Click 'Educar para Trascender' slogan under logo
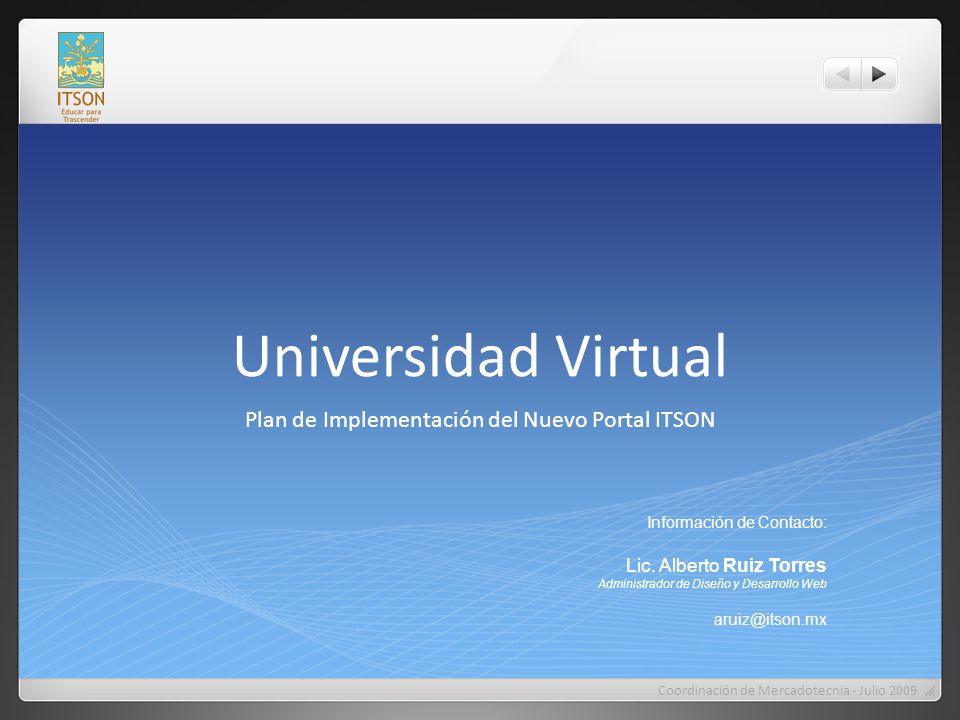Screen dimensions: 960x720 coord(81,116)
